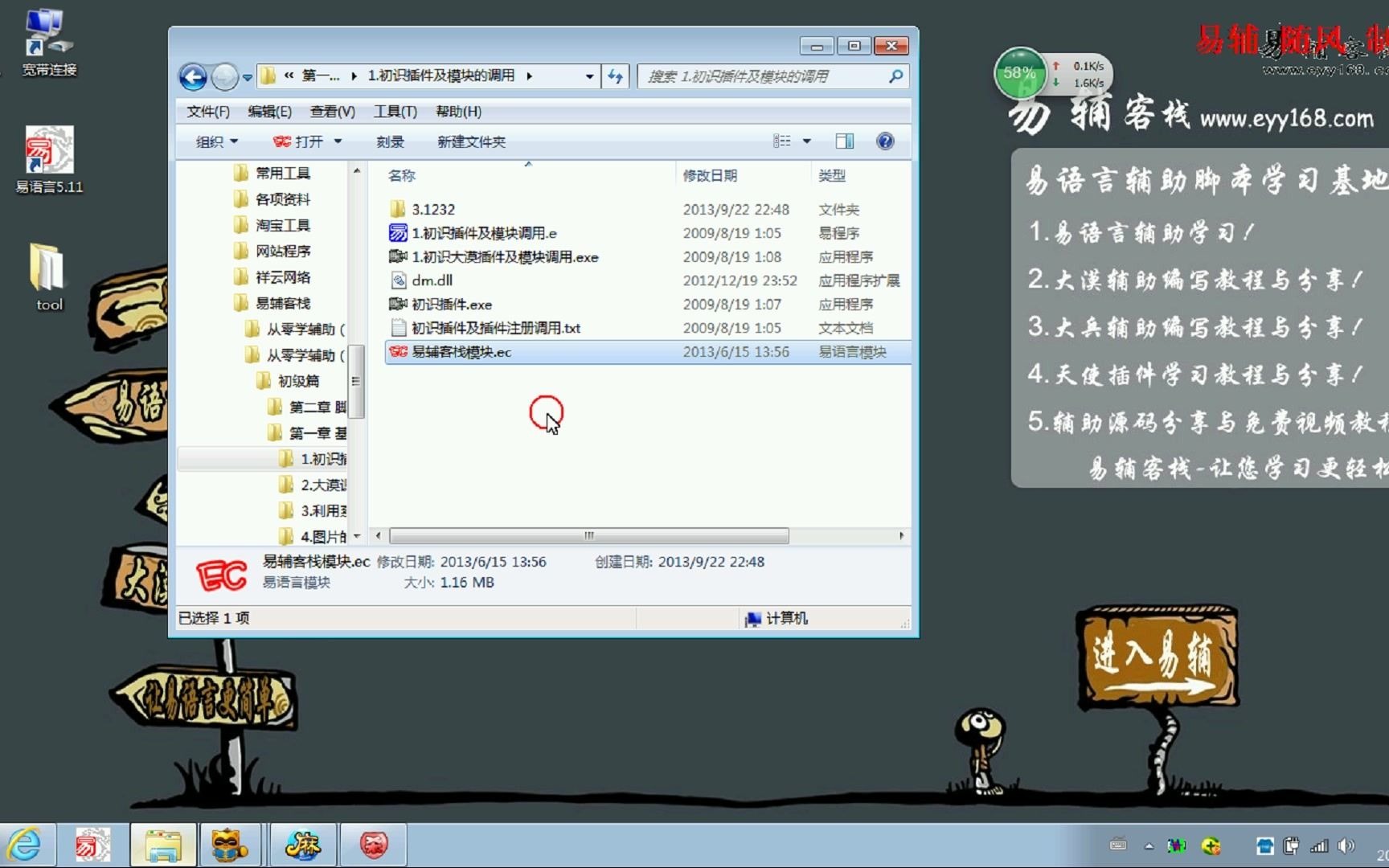1389x868 pixels.
Task: Open 易语言5.11 desktop shortcut
Action: (49, 160)
